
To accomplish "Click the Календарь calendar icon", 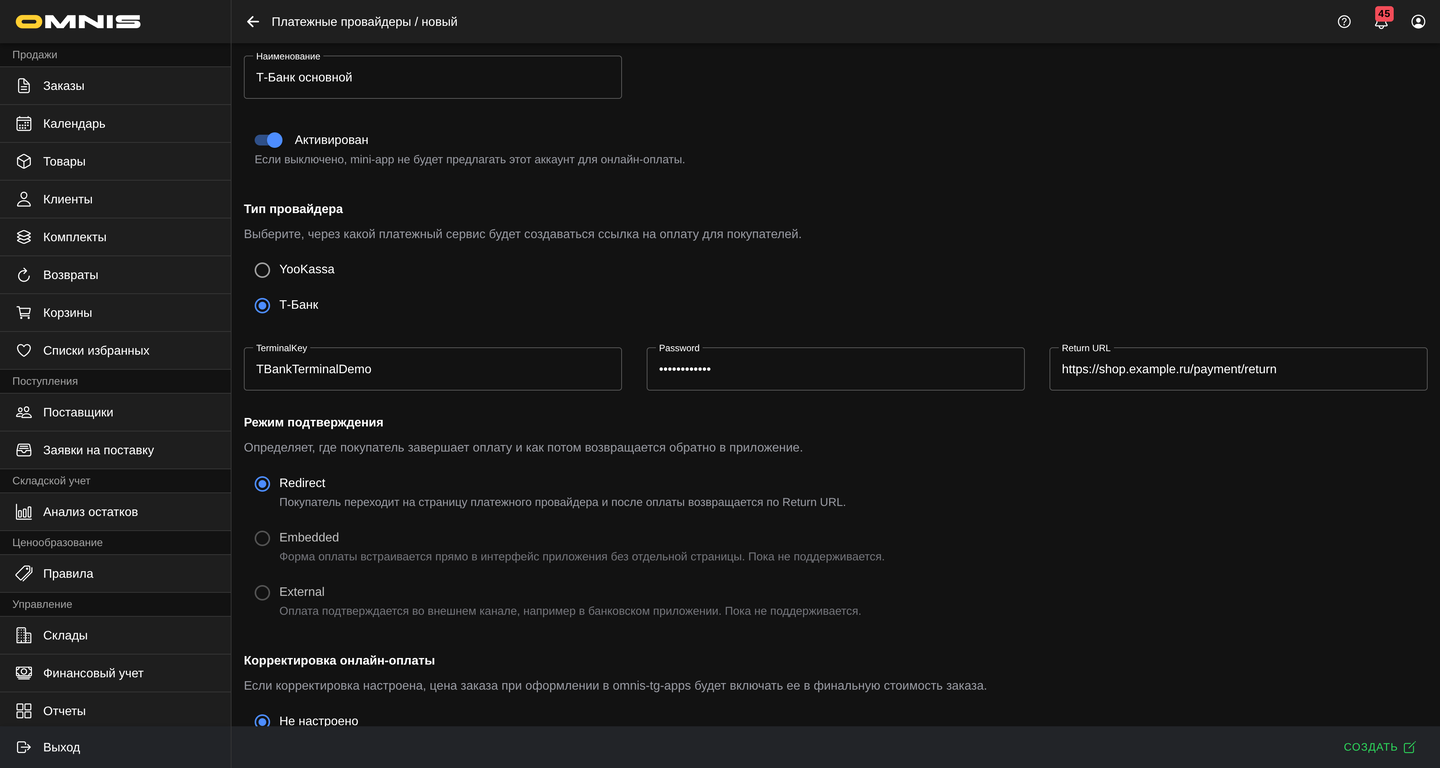I will [24, 124].
